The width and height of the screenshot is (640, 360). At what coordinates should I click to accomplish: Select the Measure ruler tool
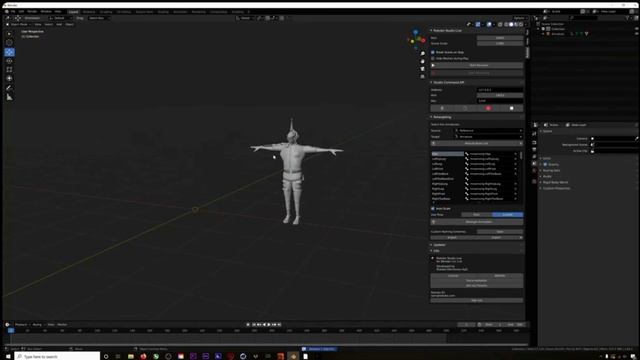(x=9, y=97)
